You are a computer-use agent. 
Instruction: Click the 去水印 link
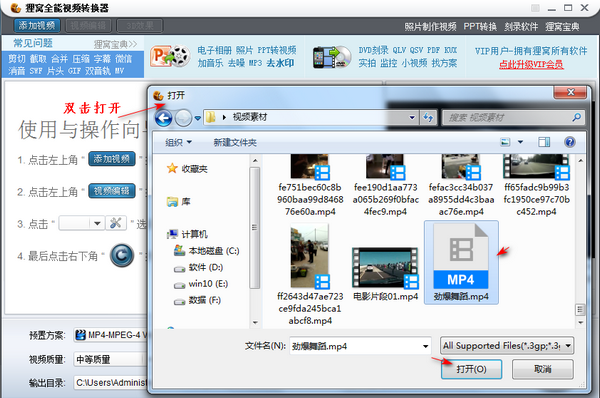tap(280, 63)
